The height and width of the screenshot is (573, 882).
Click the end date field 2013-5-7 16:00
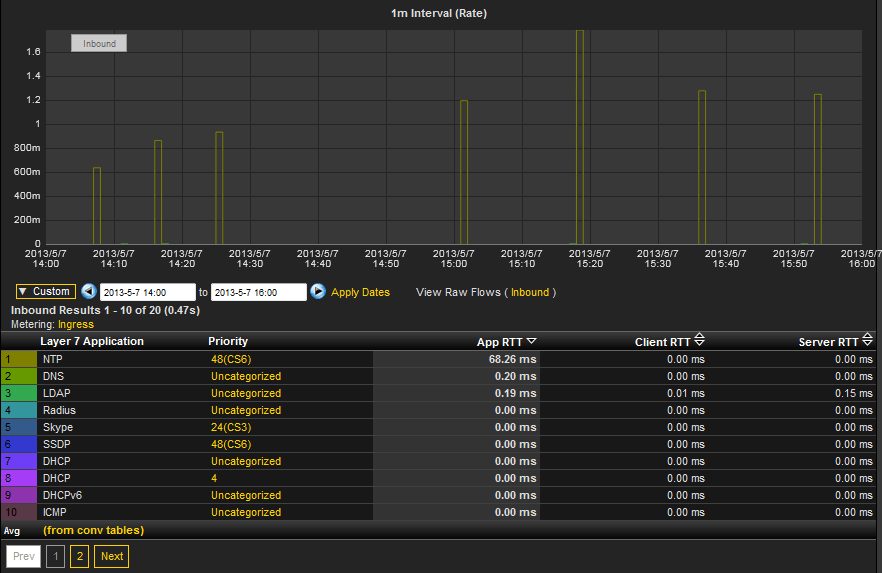tap(259, 292)
